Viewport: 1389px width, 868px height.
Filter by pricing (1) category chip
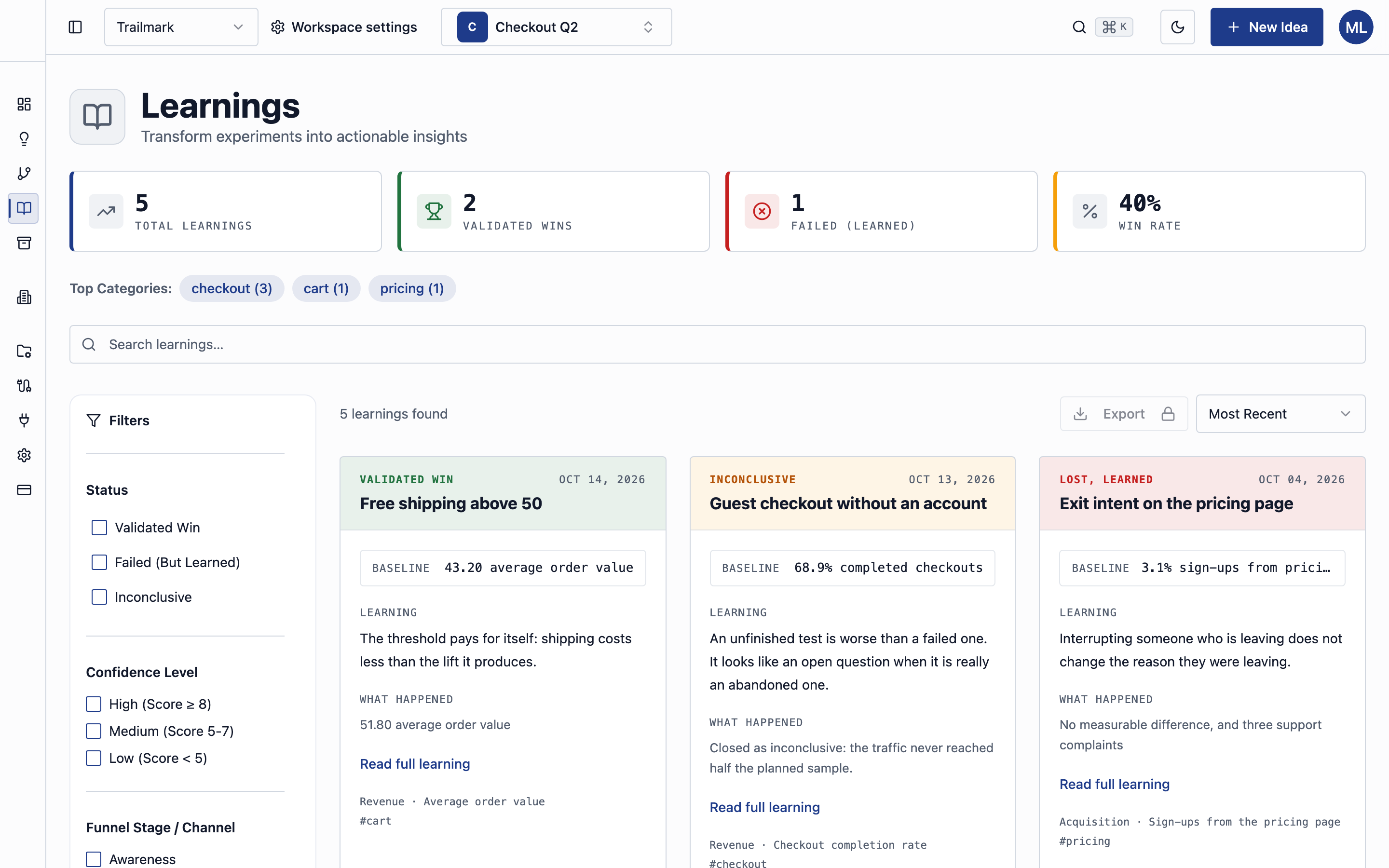coord(411,288)
